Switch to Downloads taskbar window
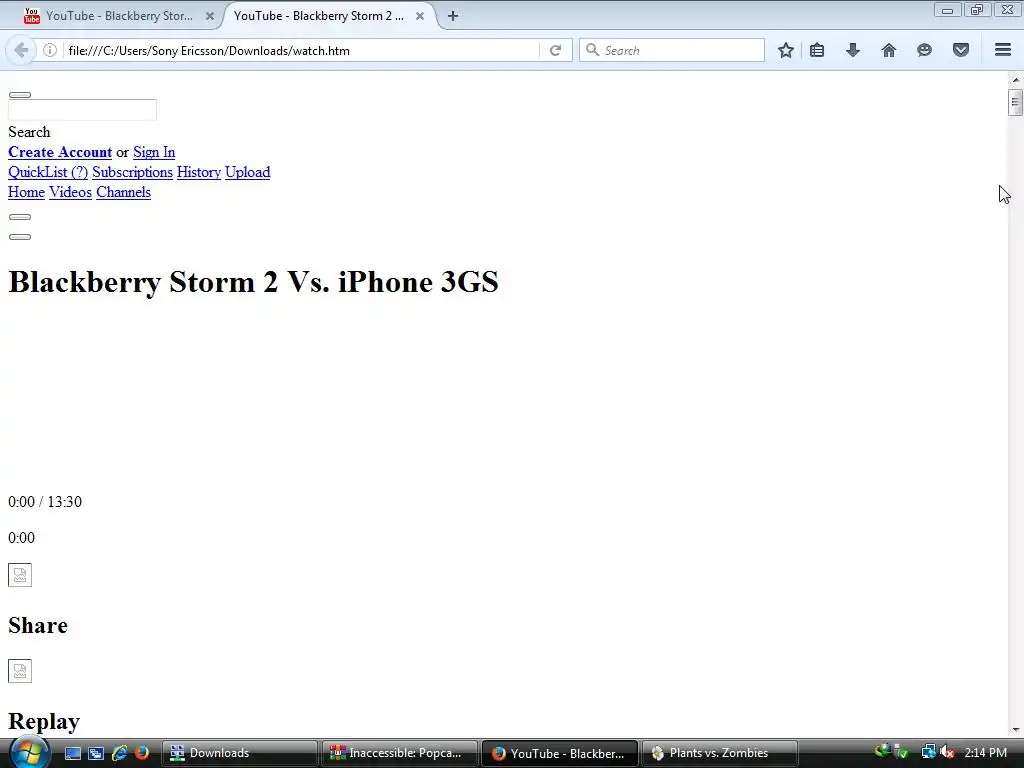1024x768 pixels. click(239, 754)
